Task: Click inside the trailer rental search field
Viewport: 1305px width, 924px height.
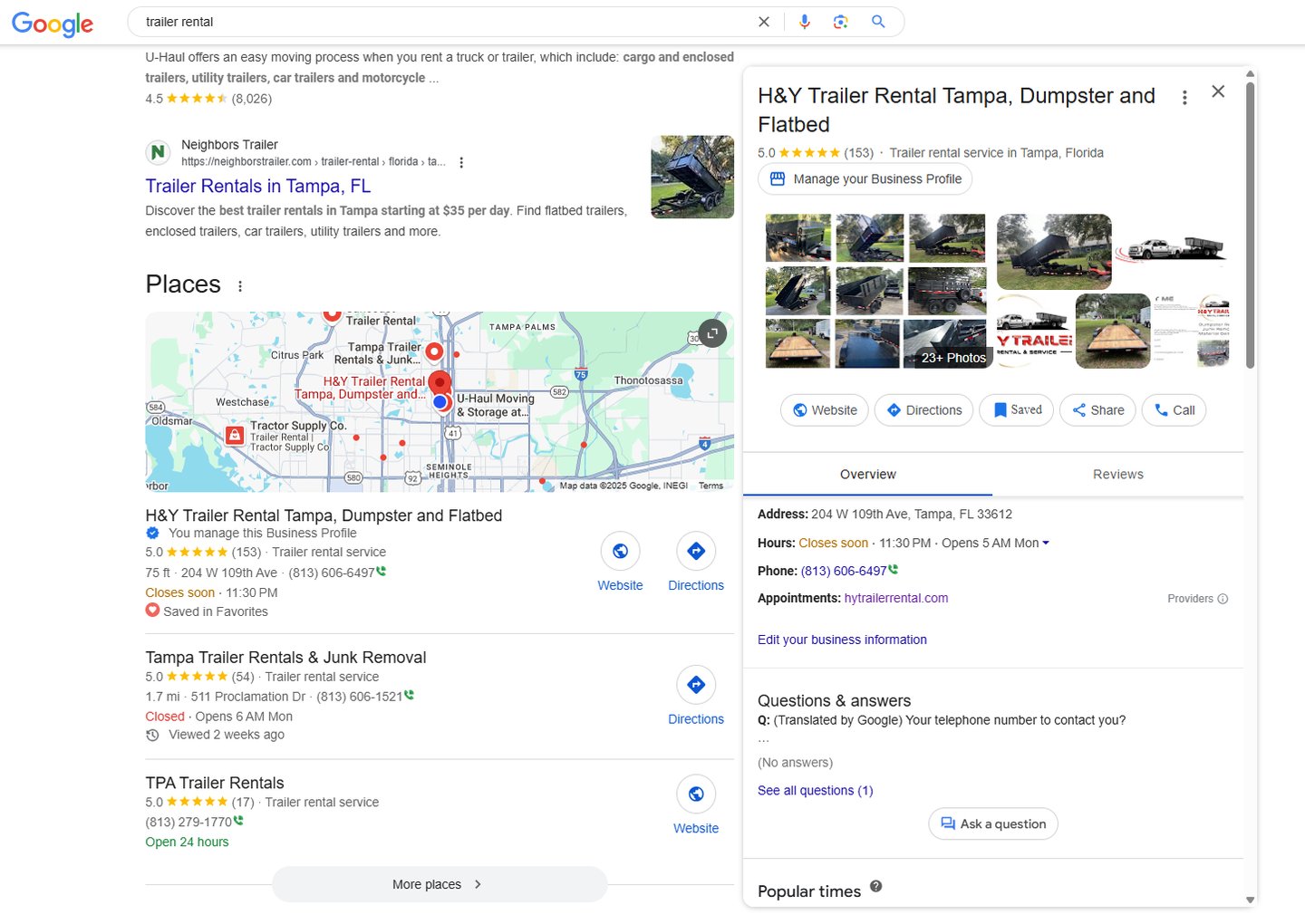Action: (444, 22)
